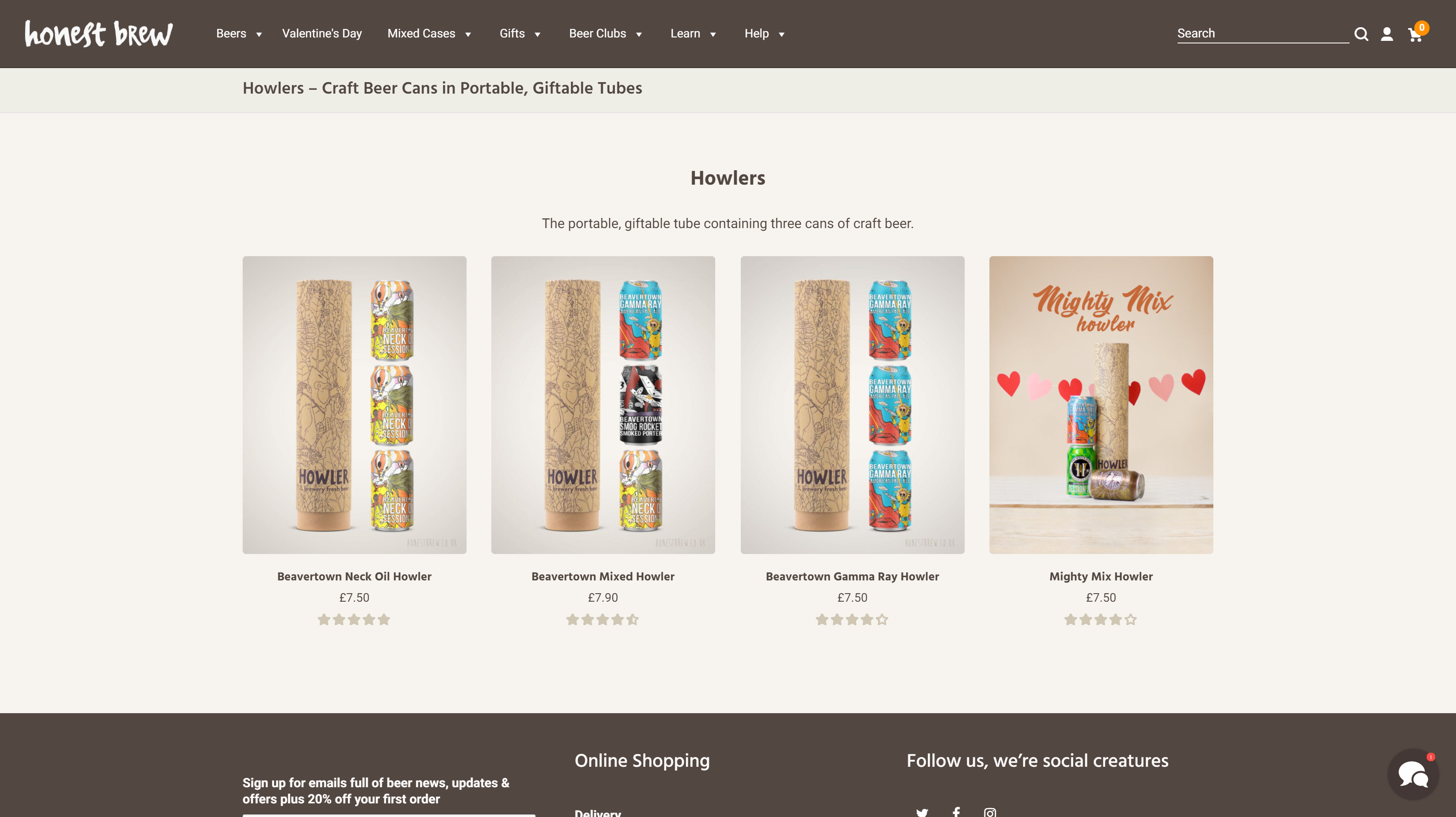Click the £7.50 price under Gamma Ray Howler
The image size is (1456, 817).
[x=852, y=597]
